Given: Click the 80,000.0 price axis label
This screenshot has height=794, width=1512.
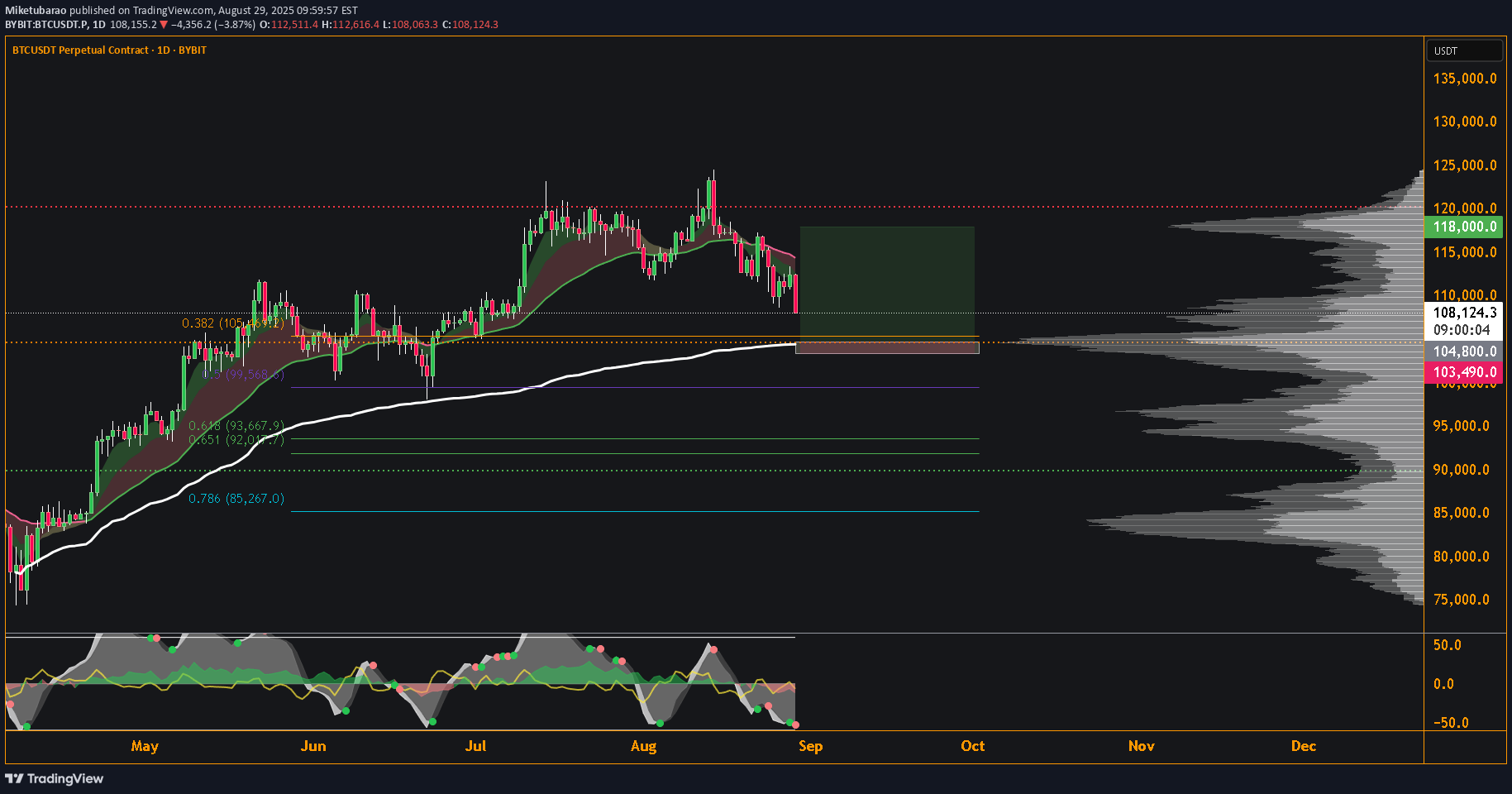Looking at the screenshot, I should (1462, 557).
